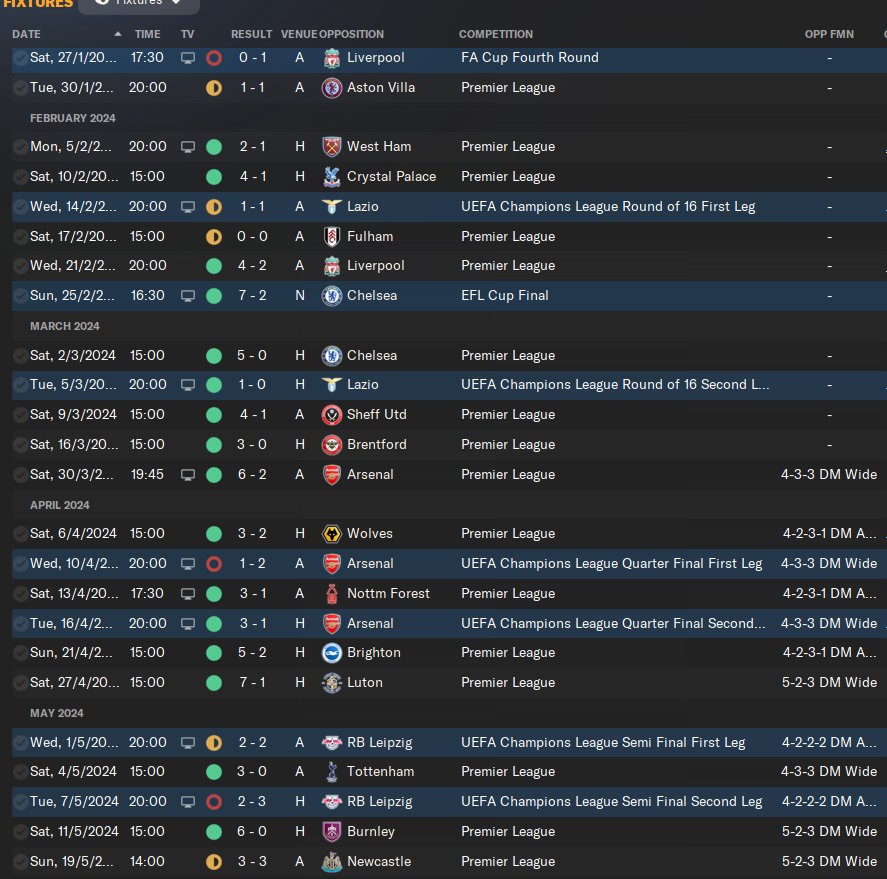Image resolution: width=887 pixels, height=879 pixels.
Task: Select the FEBRUARY 2024 month heading
Action: click(72, 118)
